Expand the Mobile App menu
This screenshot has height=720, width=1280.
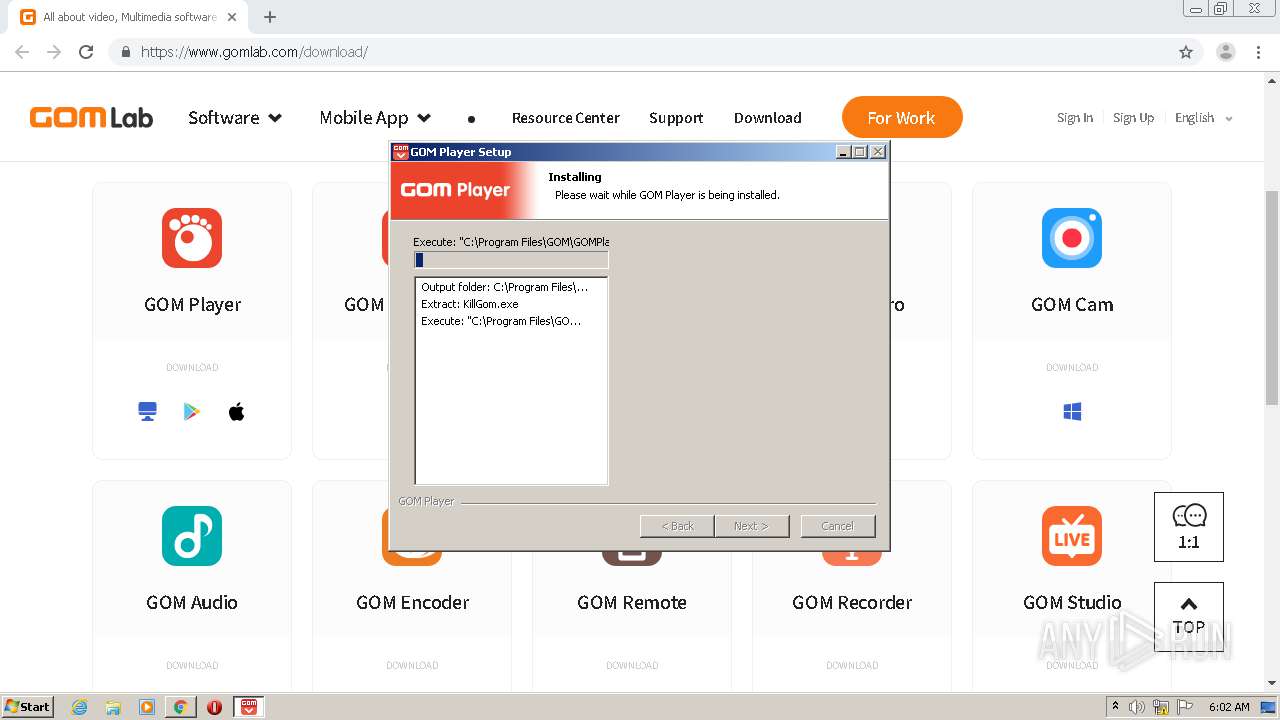375,118
